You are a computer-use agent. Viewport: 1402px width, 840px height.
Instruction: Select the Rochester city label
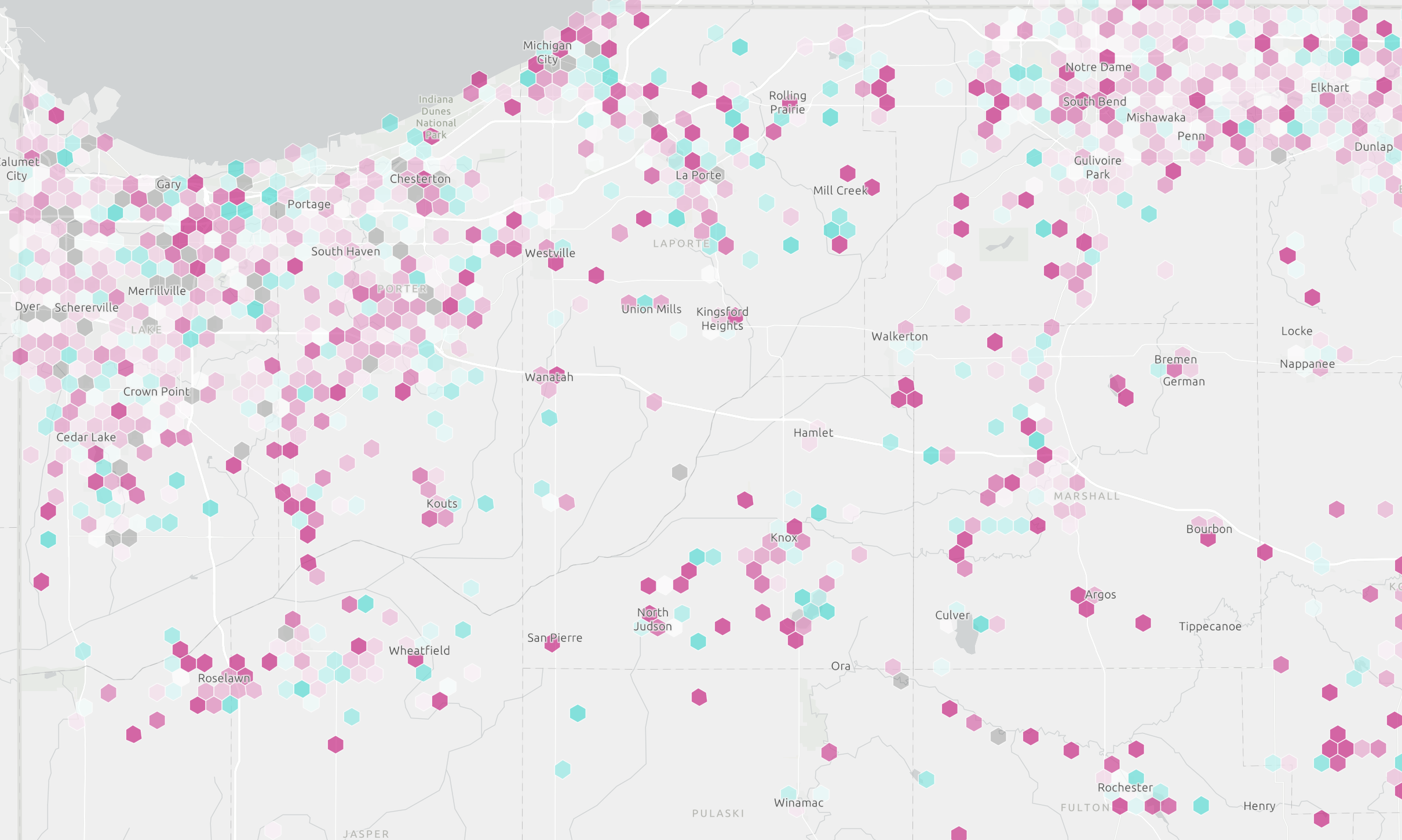click(x=1124, y=787)
